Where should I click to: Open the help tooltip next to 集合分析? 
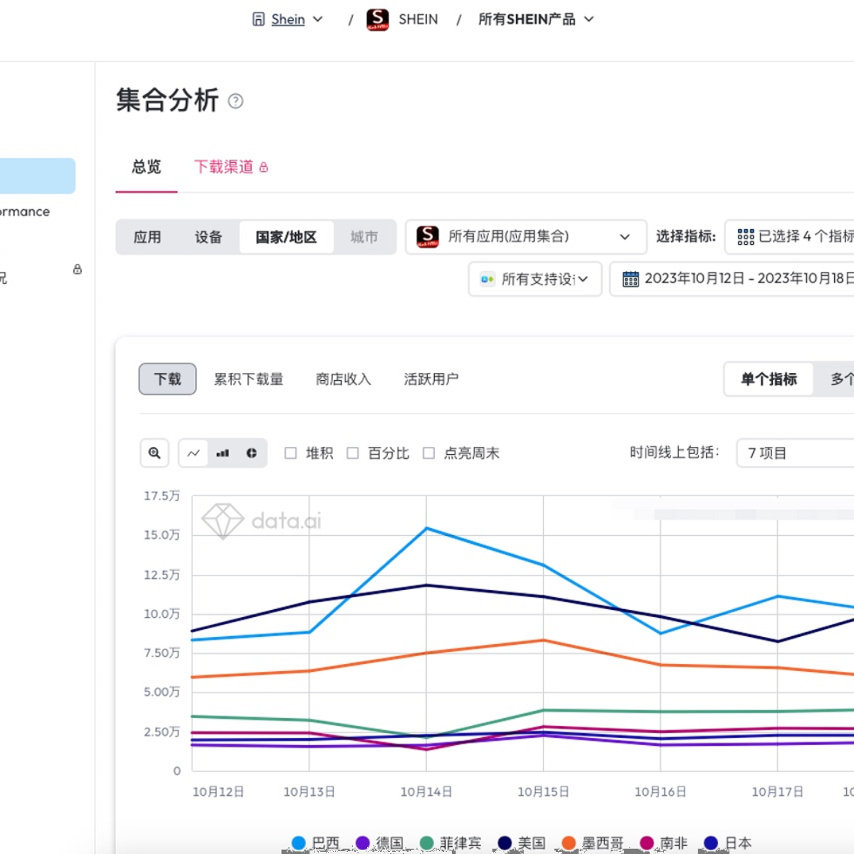235,100
